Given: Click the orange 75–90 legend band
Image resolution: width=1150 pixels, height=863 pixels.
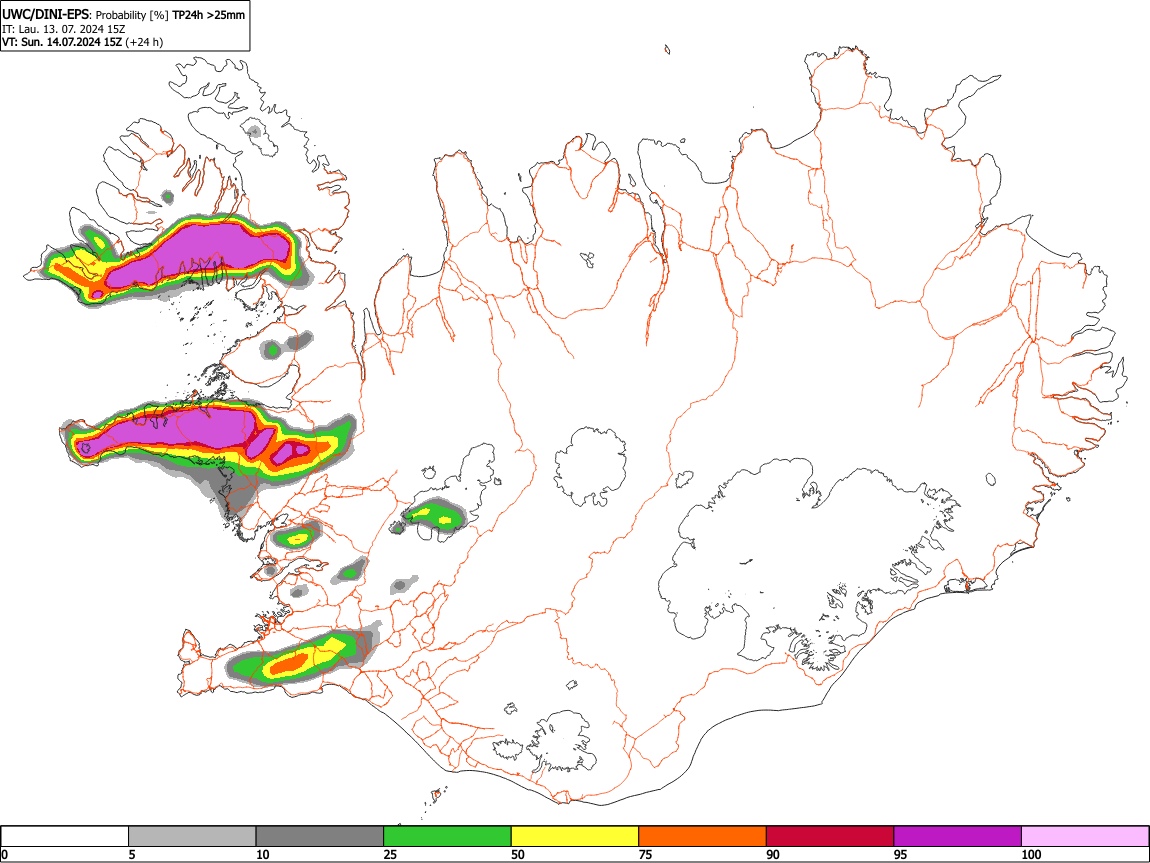Looking at the screenshot, I should [703, 837].
